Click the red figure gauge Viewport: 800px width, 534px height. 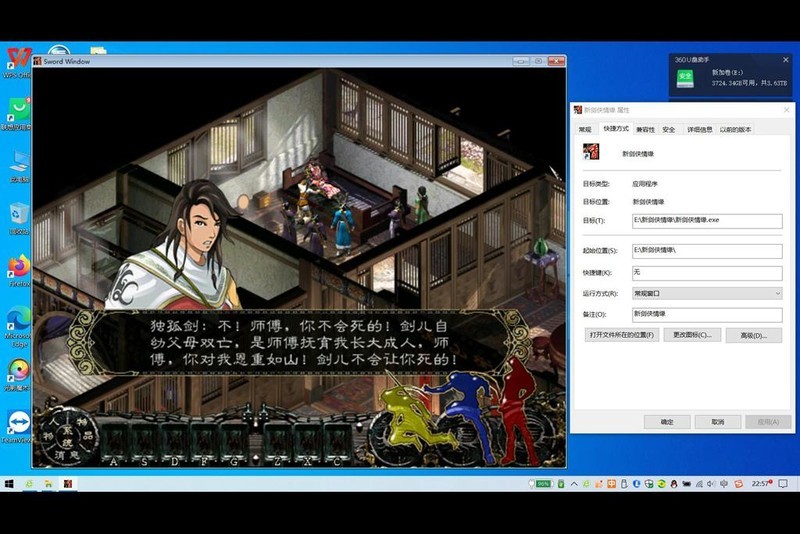(x=518, y=411)
